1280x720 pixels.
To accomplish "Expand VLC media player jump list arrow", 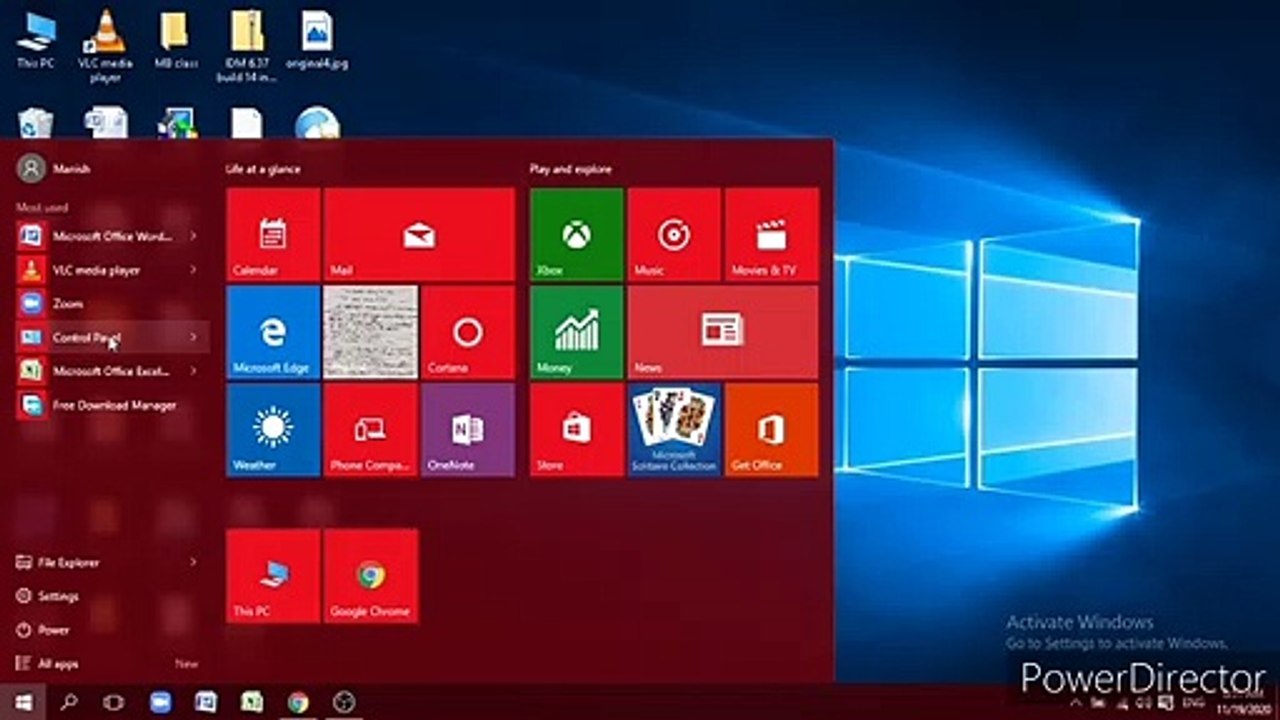I will (x=193, y=270).
